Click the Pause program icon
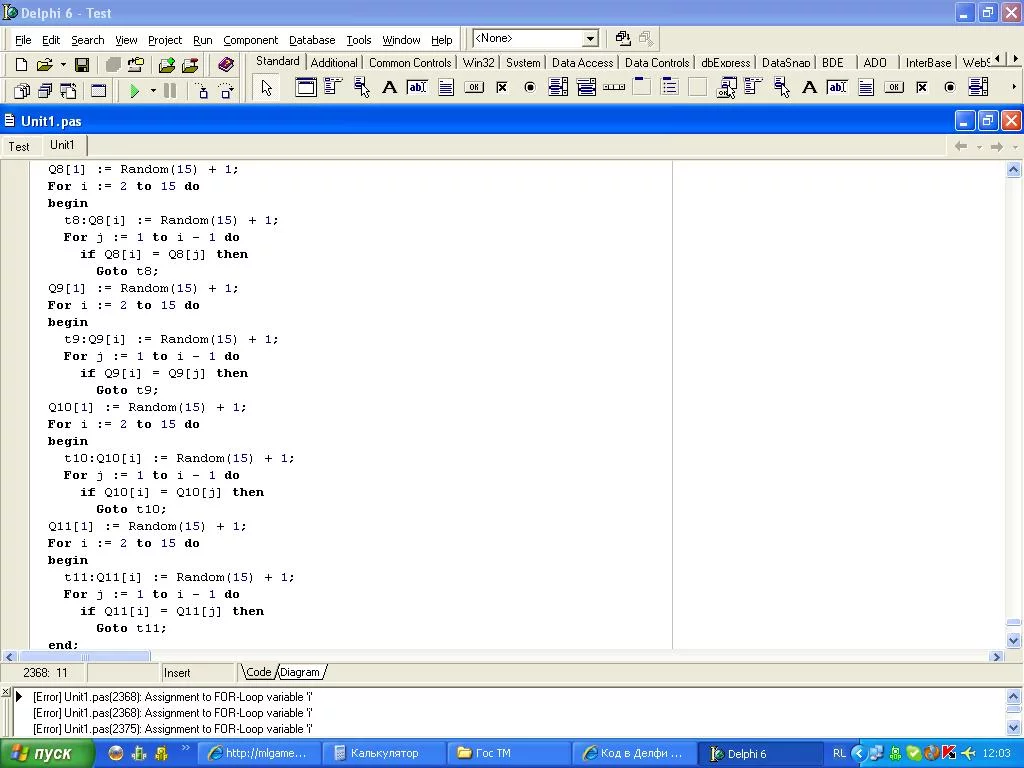This screenshot has height=768, width=1024. [x=170, y=91]
